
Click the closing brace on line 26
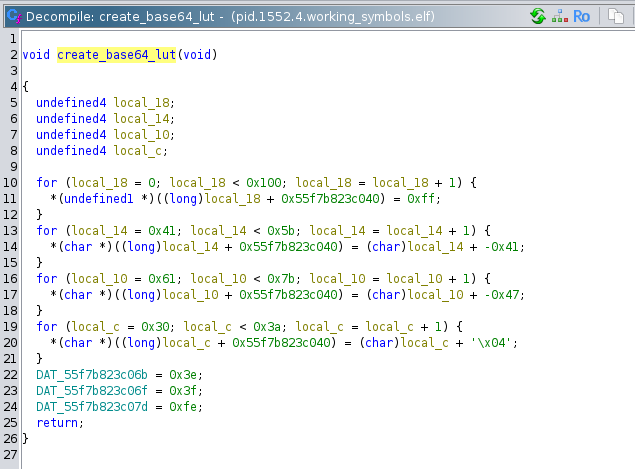(x=26, y=439)
